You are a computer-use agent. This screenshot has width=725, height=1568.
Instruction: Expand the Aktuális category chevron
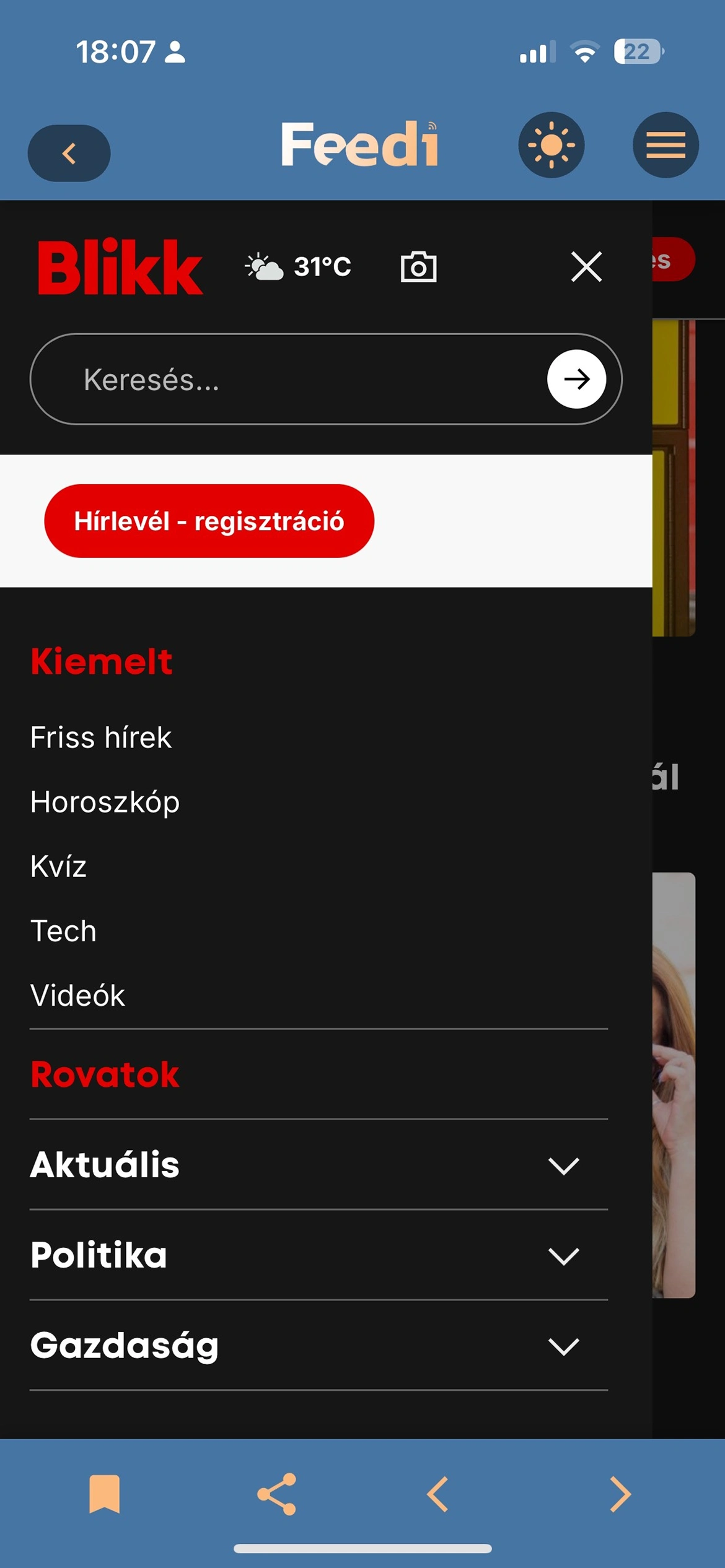pyautogui.click(x=563, y=1166)
